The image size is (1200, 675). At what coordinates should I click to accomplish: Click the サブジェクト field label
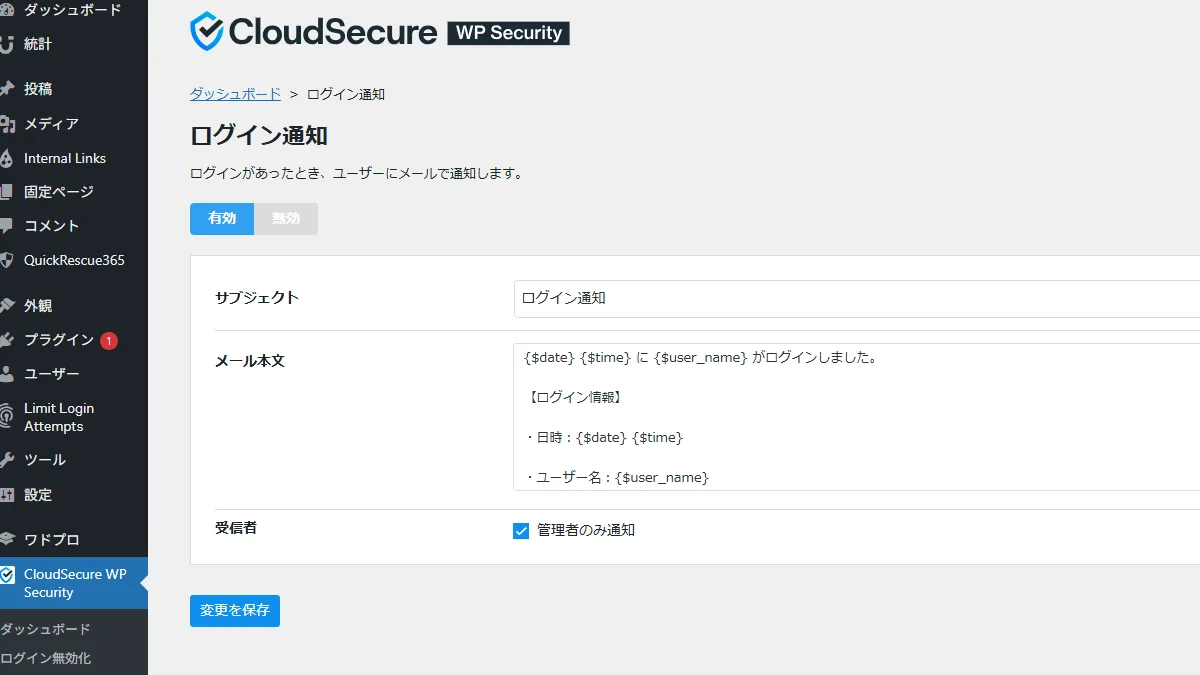click(x=257, y=298)
